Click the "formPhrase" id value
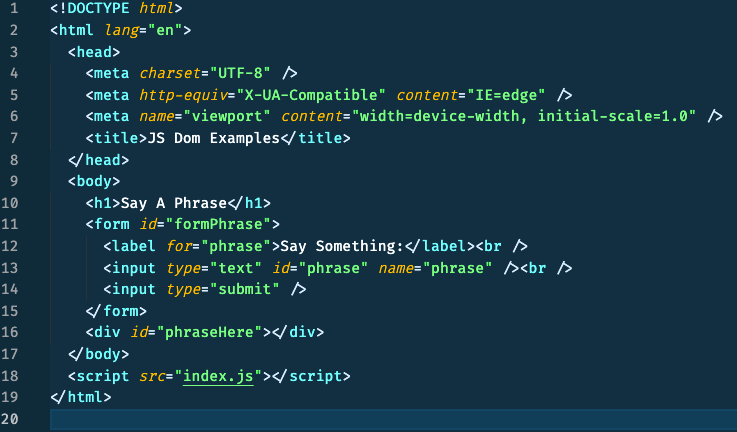 218,224
